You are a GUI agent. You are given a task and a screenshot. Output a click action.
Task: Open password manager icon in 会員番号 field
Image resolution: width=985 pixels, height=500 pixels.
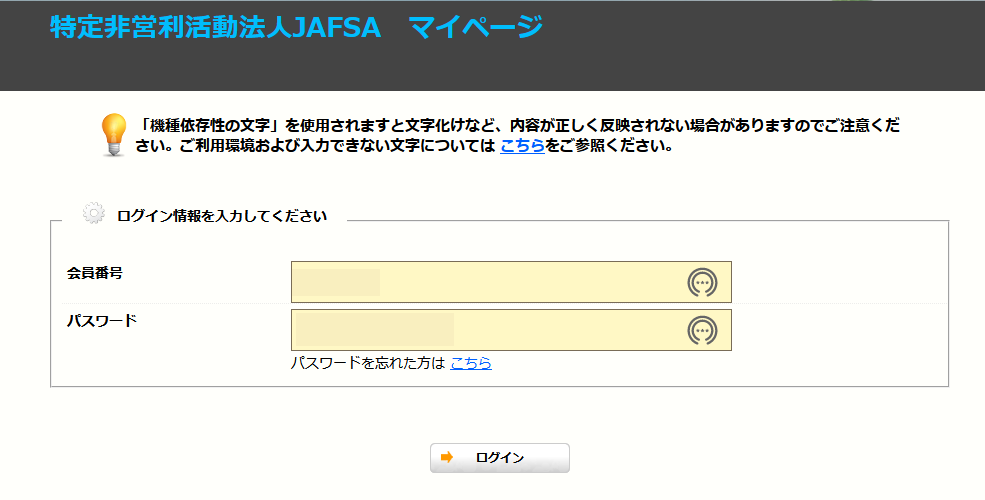pyautogui.click(x=702, y=283)
